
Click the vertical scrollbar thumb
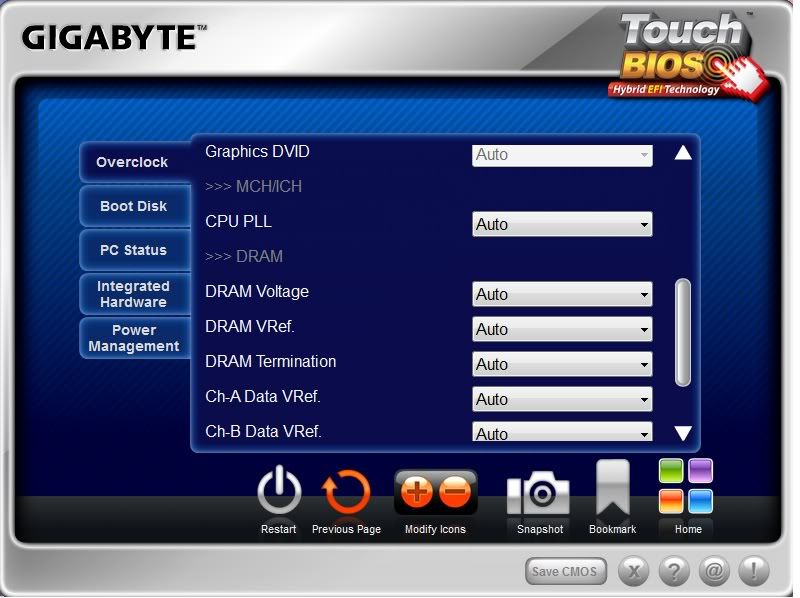click(683, 332)
